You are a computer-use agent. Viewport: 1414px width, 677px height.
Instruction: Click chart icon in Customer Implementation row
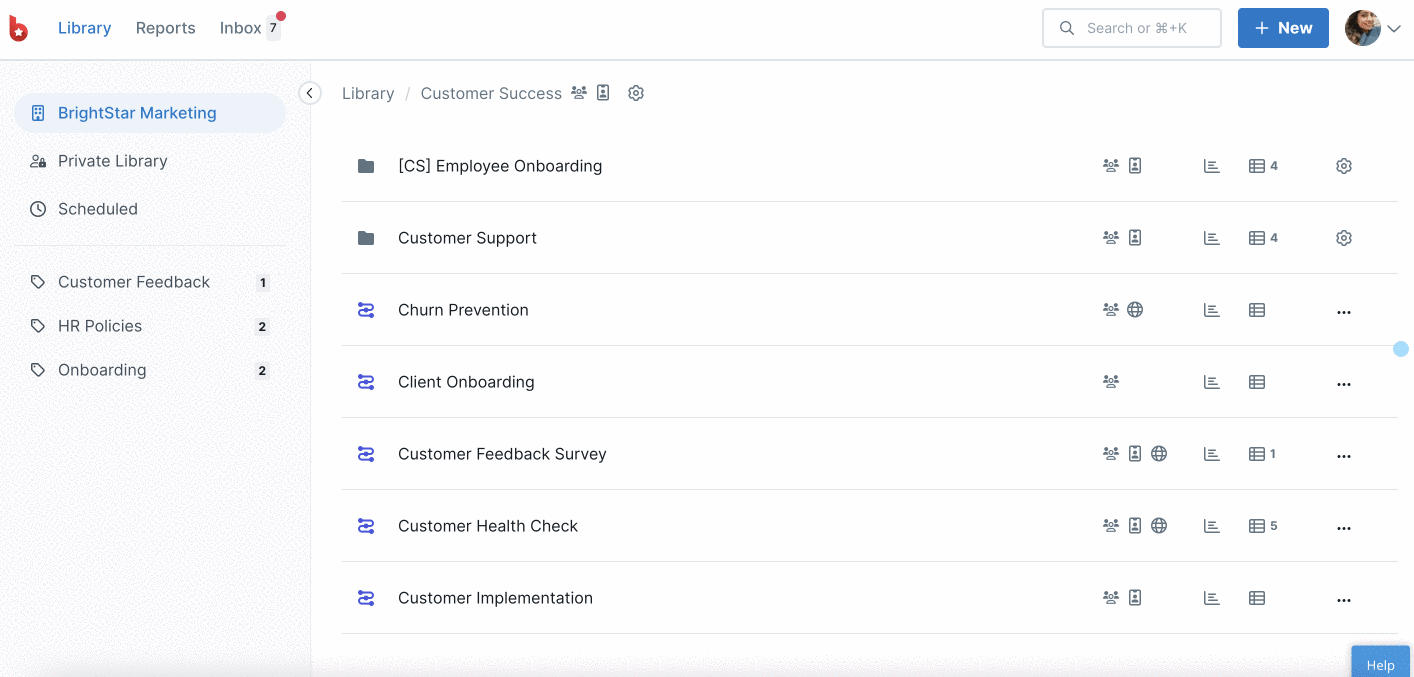1212,598
